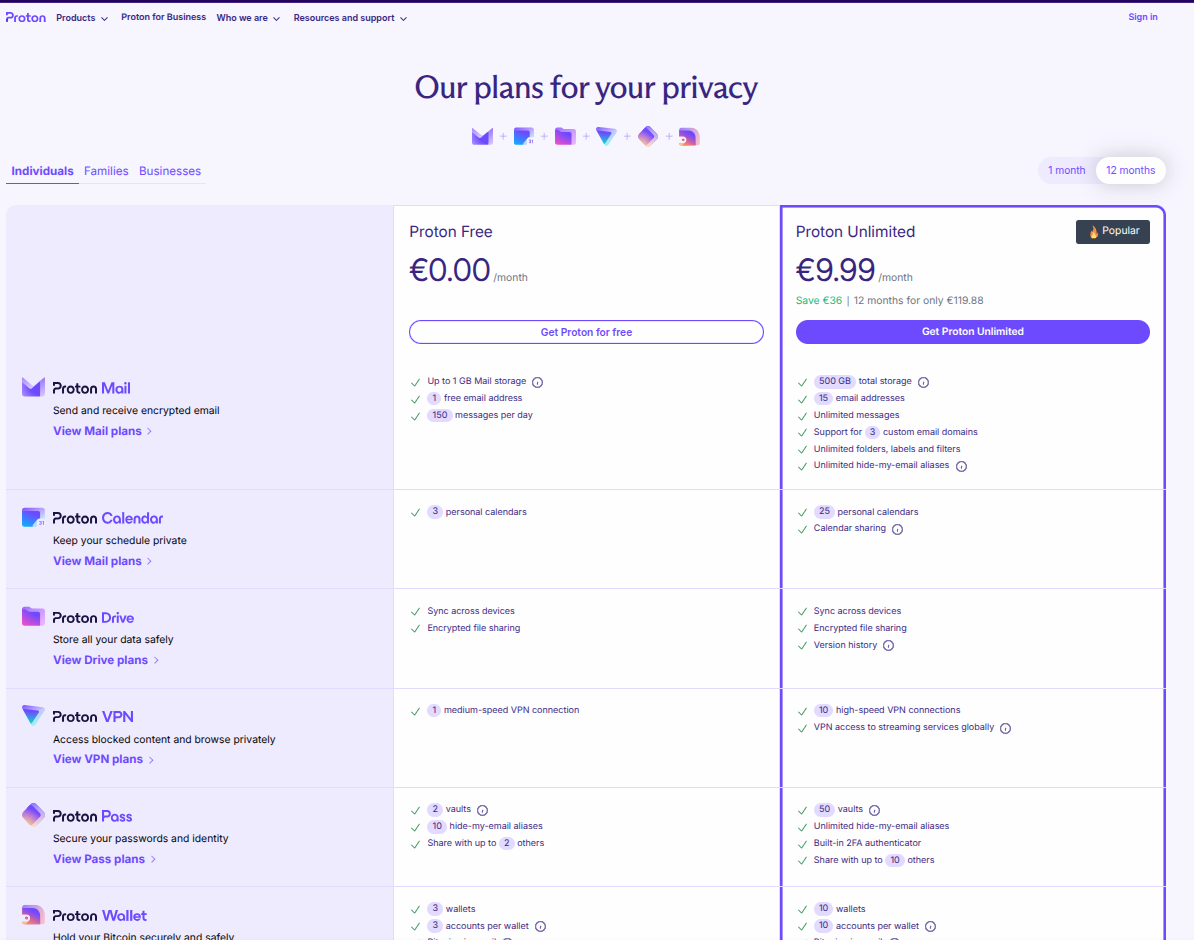The width and height of the screenshot is (1194, 940).
Task: Expand Resources and support menu
Action: point(350,18)
